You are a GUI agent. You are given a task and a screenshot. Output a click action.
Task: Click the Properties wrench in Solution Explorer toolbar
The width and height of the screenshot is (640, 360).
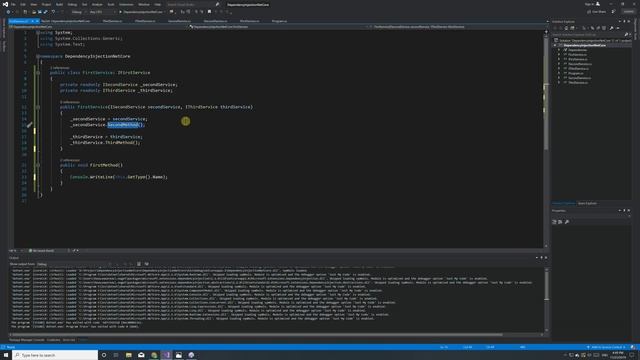[611, 28]
